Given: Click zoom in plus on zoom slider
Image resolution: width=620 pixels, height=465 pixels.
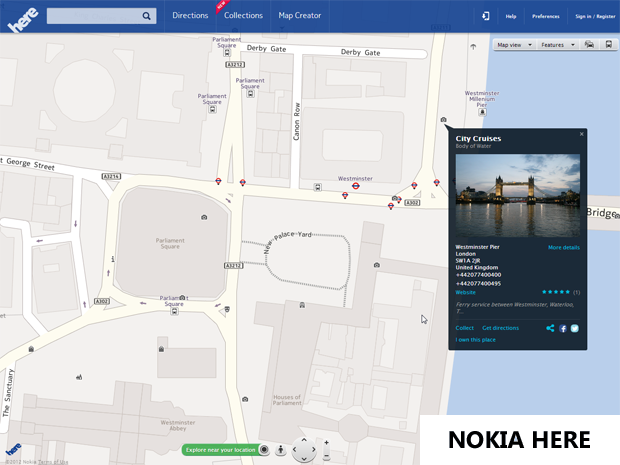Looking at the screenshot, I should [x=326, y=441].
